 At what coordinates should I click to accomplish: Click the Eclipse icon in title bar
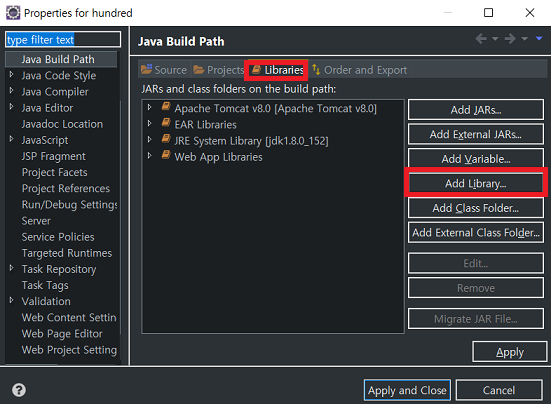coord(13,13)
